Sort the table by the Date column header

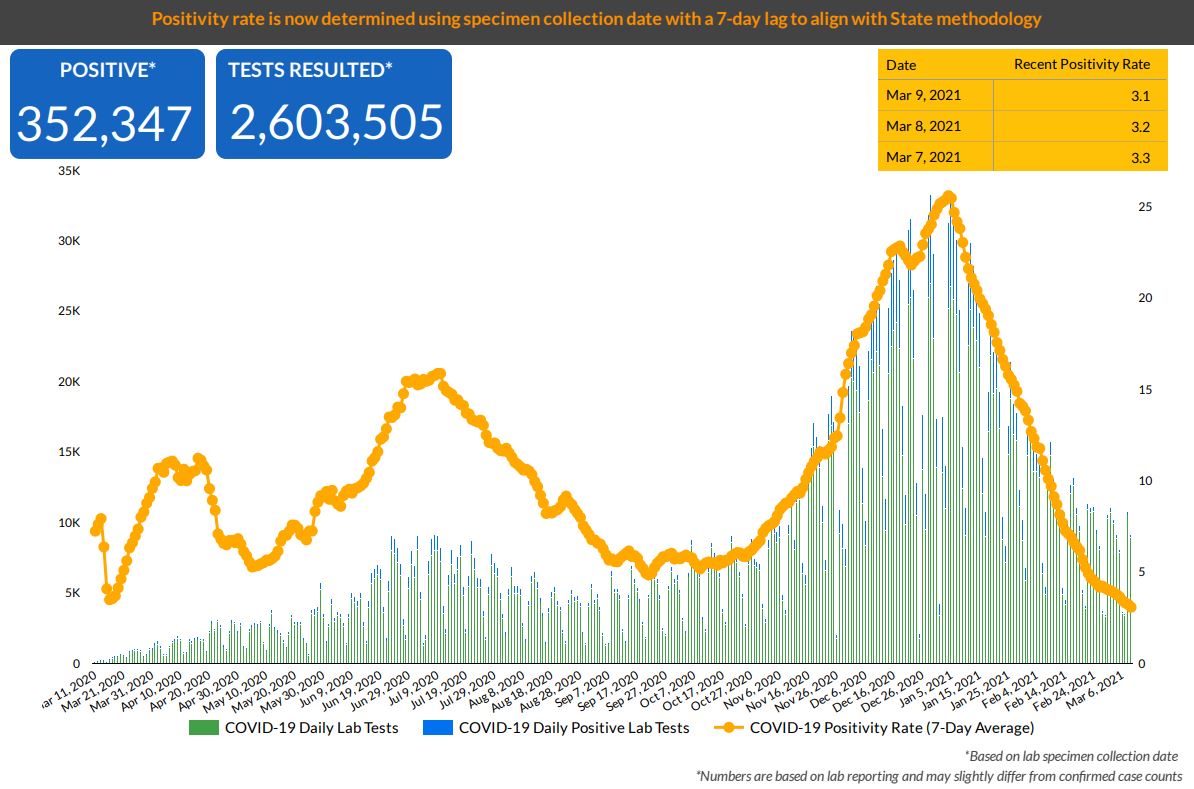point(901,65)
